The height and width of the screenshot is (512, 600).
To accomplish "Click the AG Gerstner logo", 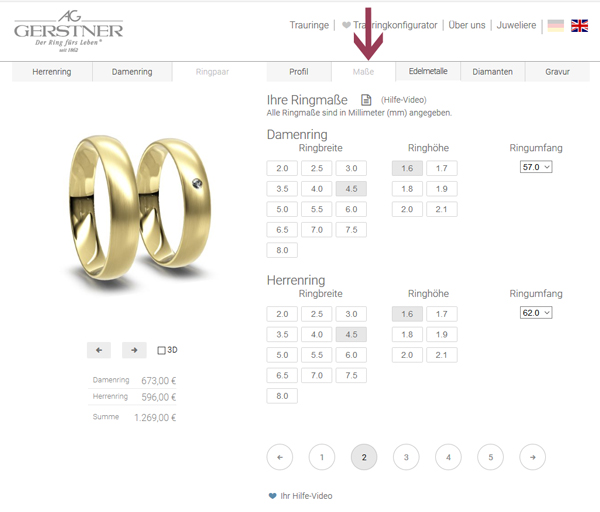I will coord(68,31).
